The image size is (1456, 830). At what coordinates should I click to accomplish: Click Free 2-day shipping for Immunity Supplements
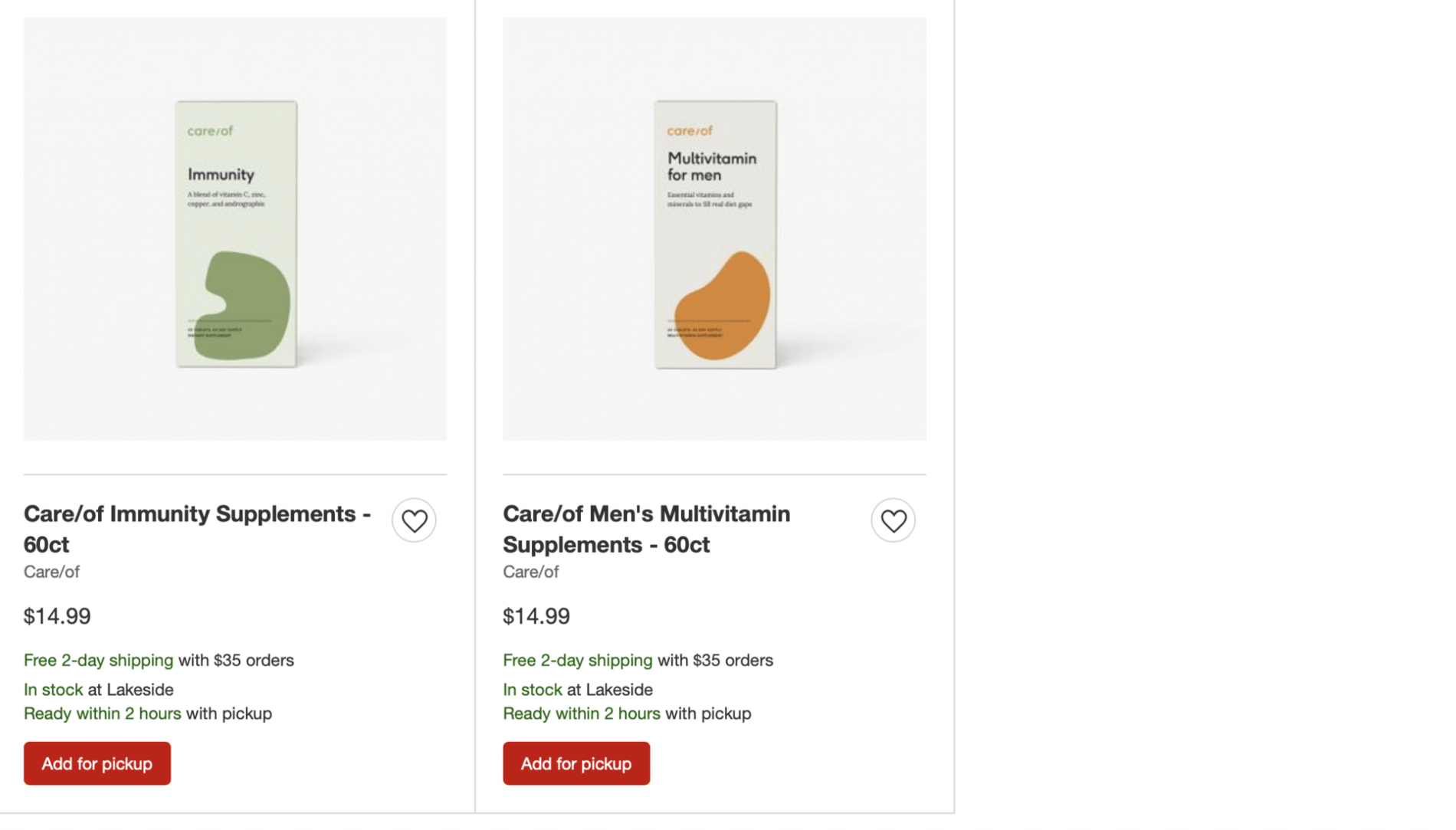click(98, 660)
